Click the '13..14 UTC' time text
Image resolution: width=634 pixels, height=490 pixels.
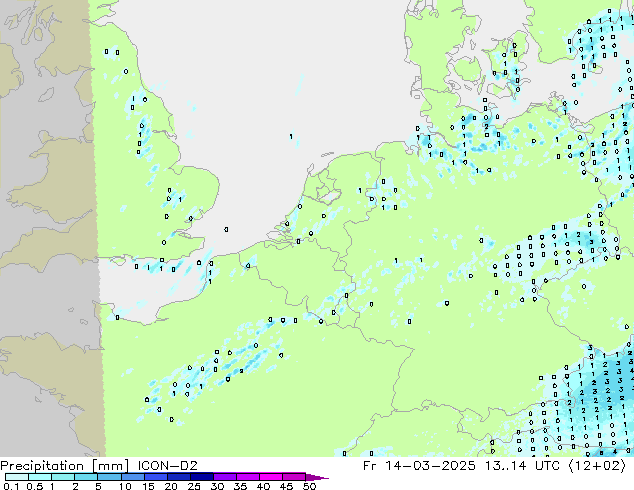coord(523,466)
